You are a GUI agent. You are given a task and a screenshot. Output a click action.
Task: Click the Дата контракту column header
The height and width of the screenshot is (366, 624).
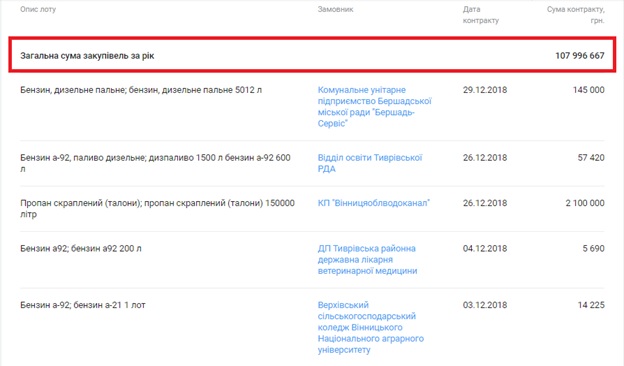pos(480,15)
